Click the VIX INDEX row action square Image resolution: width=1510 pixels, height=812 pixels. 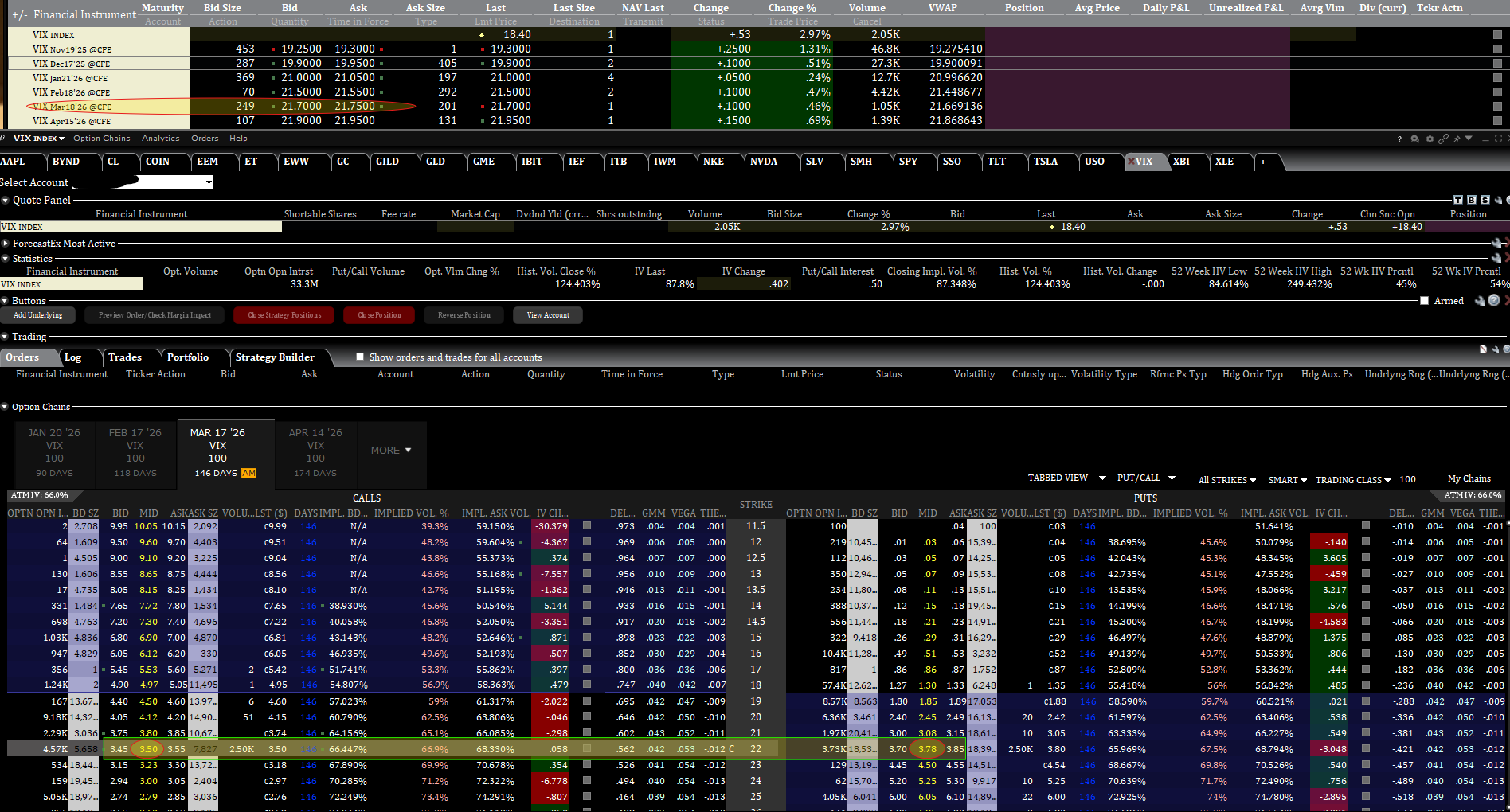(x=1497, y=34)
